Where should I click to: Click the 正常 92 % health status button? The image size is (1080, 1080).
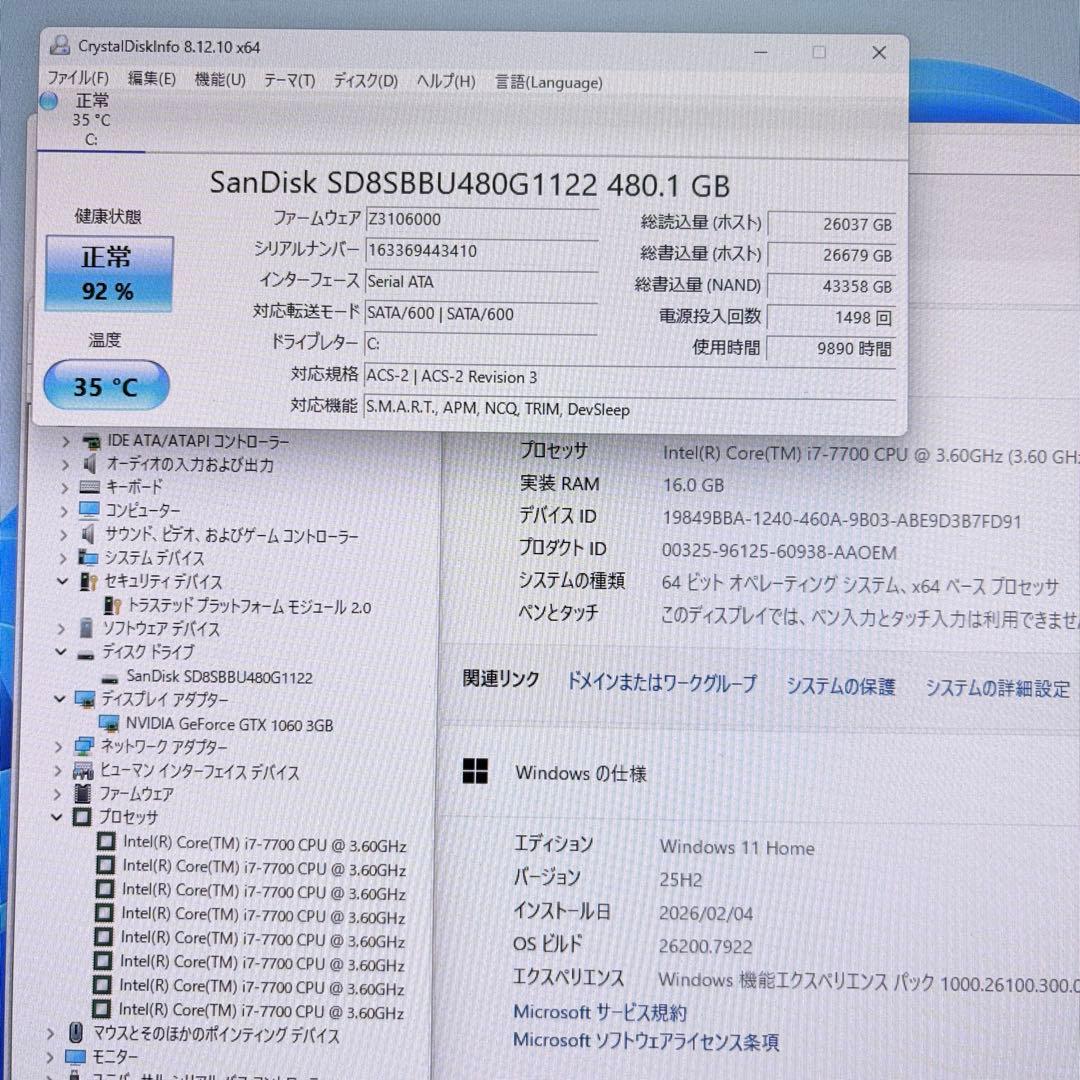[x=108, y=274]
